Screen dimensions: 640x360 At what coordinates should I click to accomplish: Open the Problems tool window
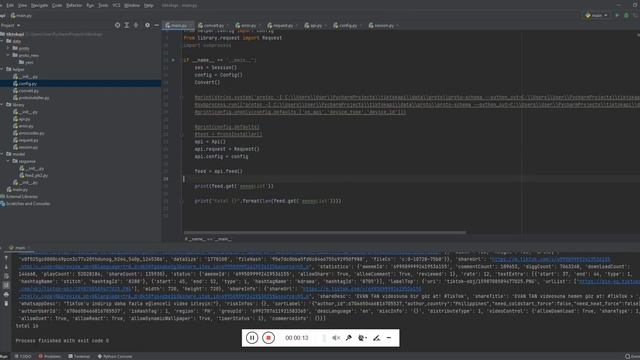click(49, 356)
